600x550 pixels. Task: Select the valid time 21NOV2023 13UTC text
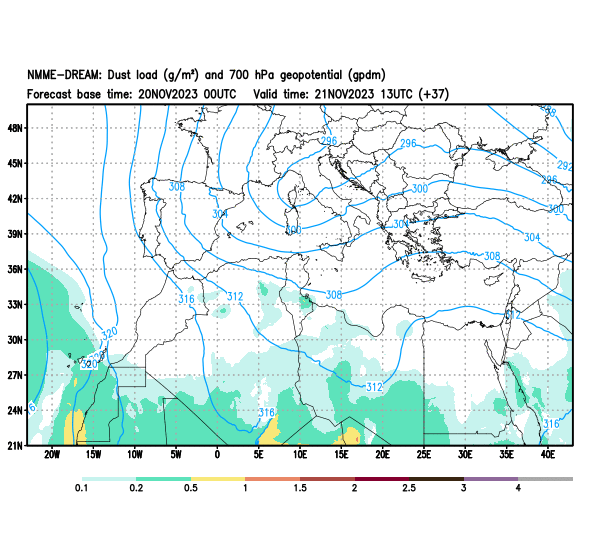tap(351, 94)
